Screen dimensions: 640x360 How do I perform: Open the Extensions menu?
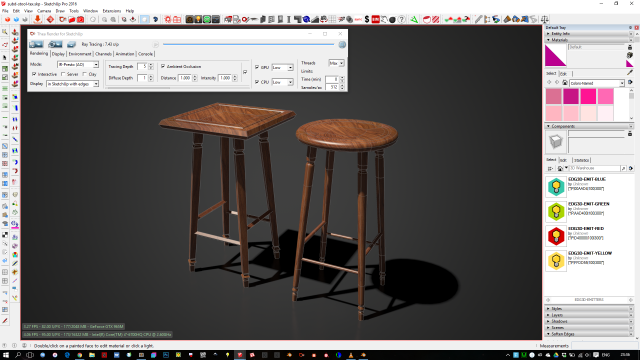click(x=111, y=11)
